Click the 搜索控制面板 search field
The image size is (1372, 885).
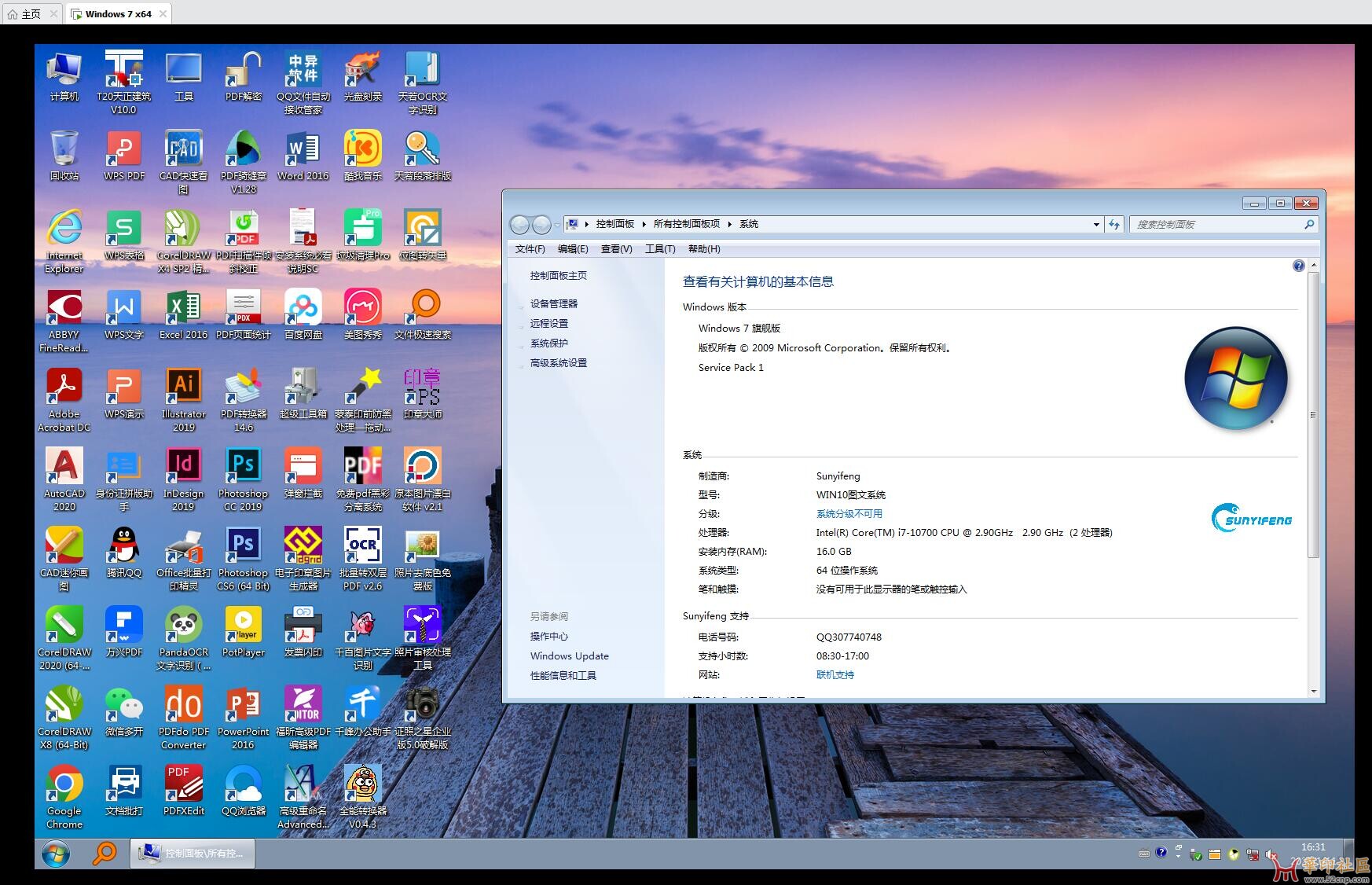(1216, 225)
